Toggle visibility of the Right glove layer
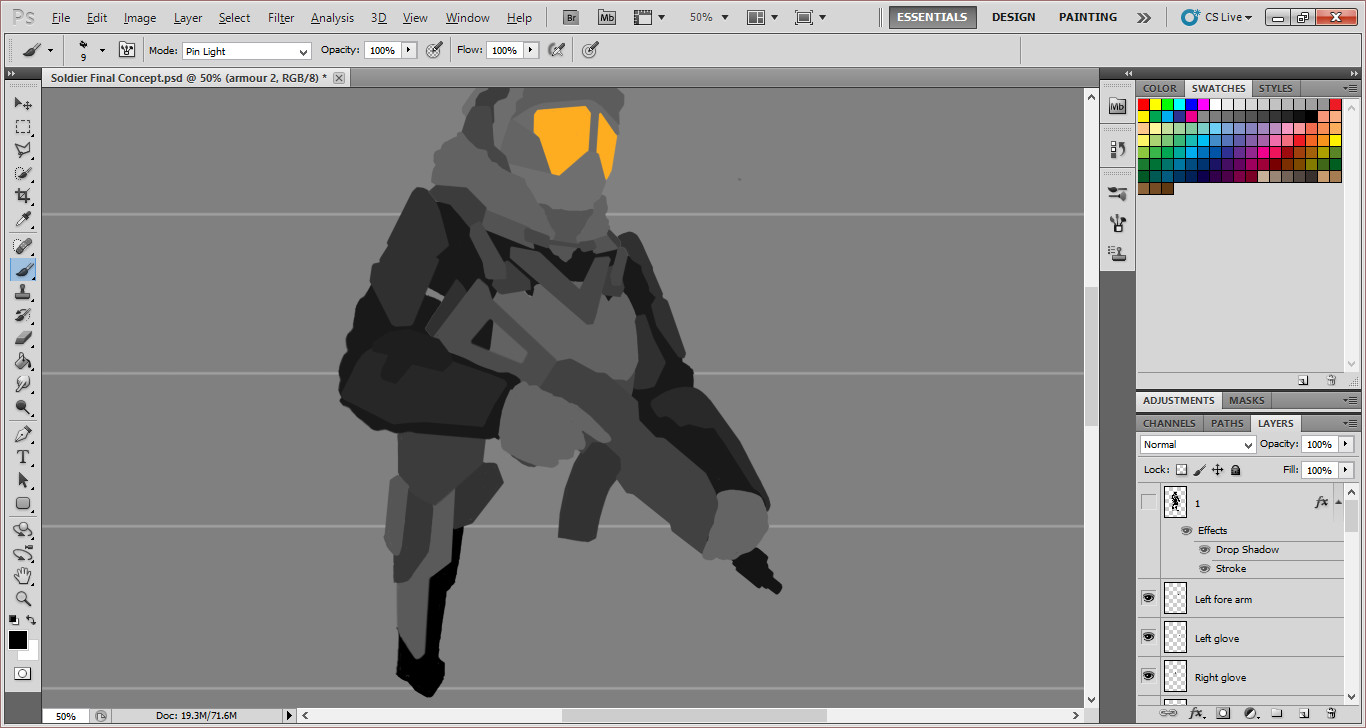The height and width of the screenshot is (728, 1366). point(1148,676)
